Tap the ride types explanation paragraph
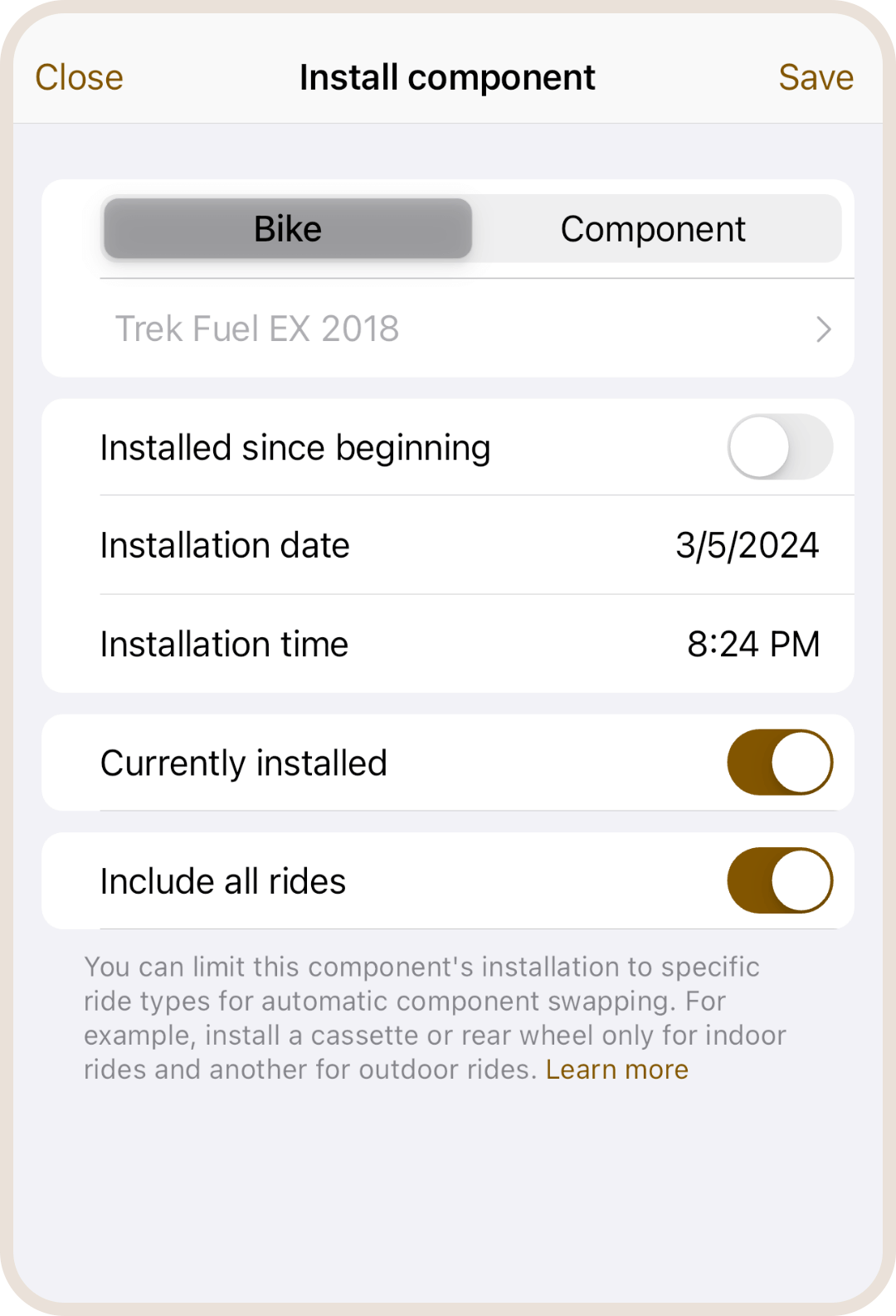This screenshot has width=896, height=1316. pyautogui.click(x=423, y=1002)
